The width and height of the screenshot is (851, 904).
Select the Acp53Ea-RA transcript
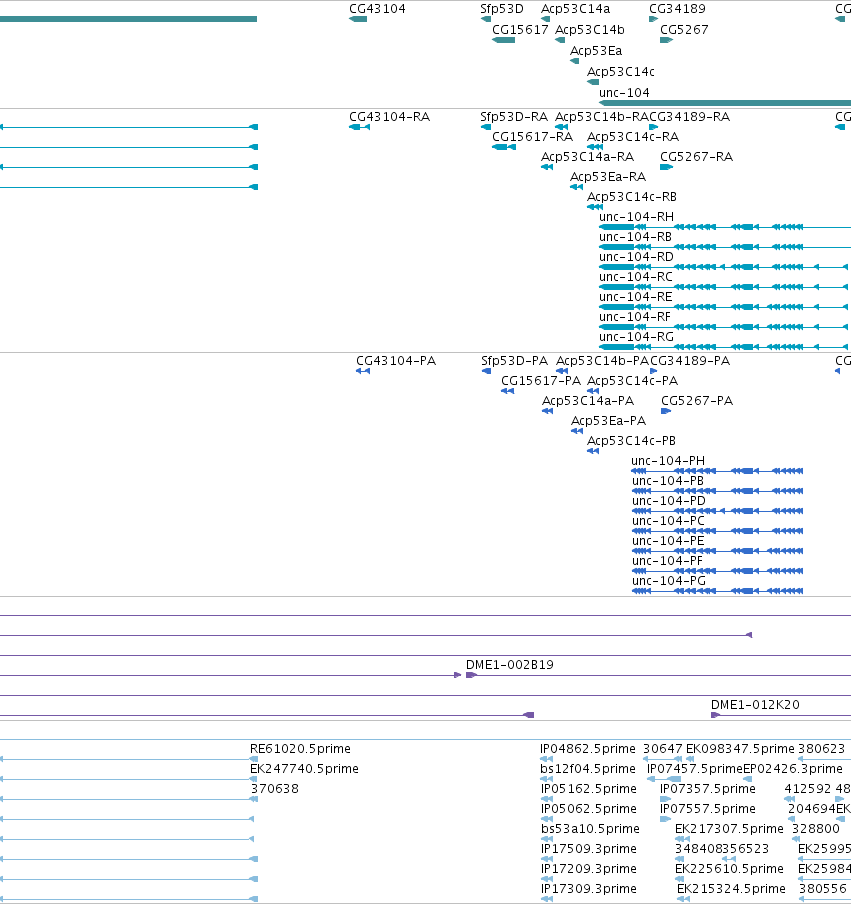[x=608, y=176]
